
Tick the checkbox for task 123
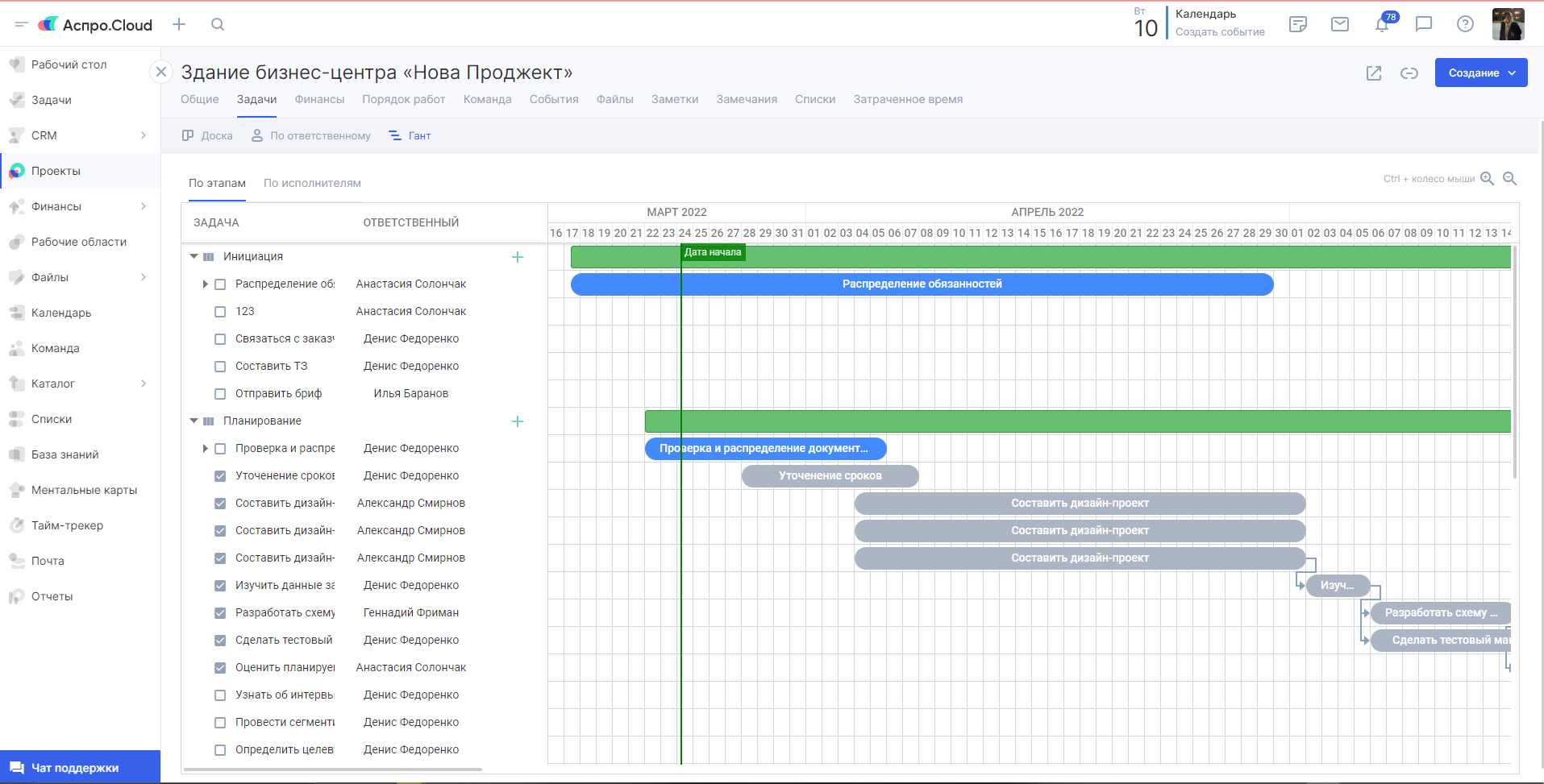point(220,312)
